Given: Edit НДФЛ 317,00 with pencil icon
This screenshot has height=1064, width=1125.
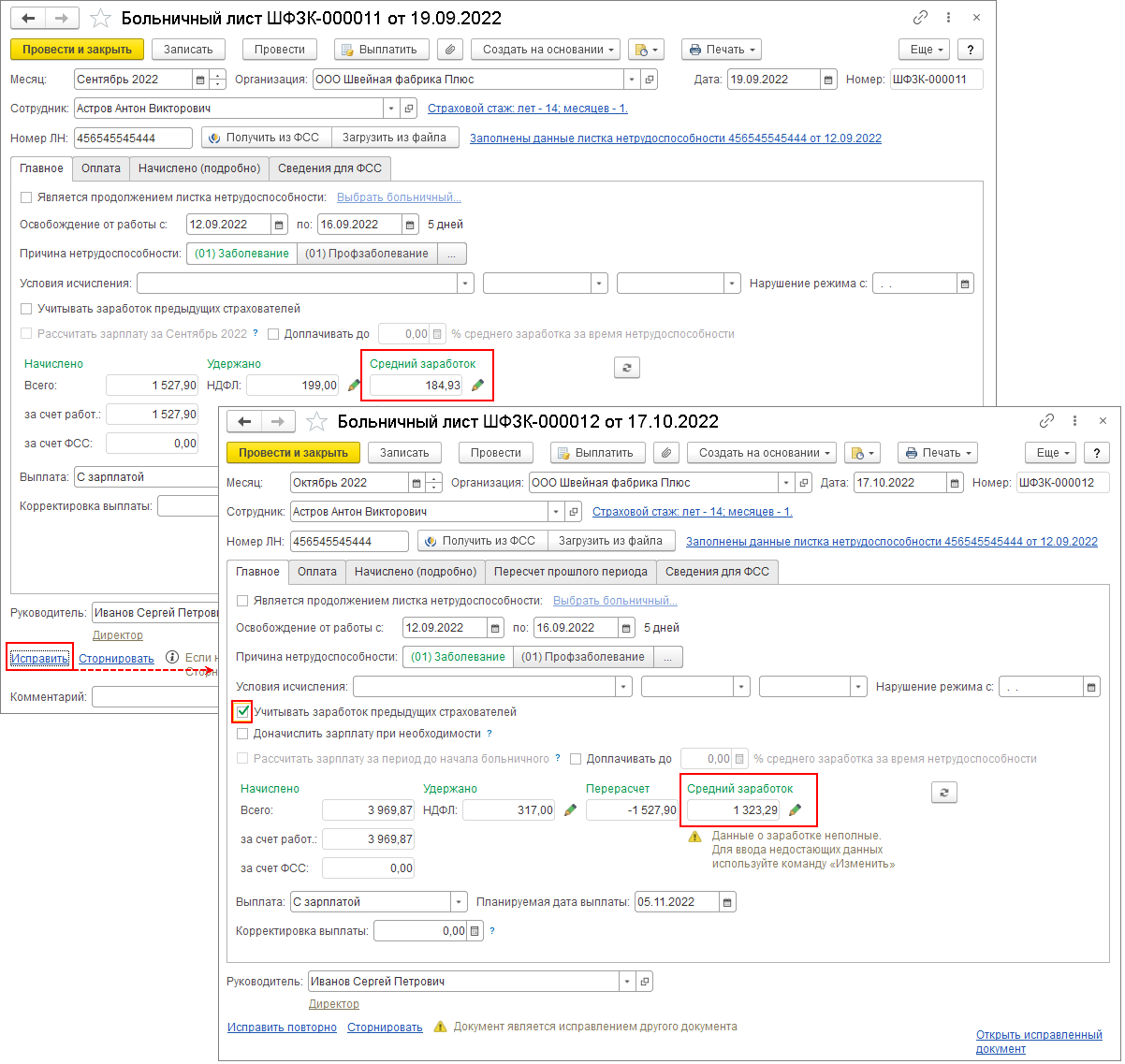Looking at the screenshot, I should tap(570, 810).
